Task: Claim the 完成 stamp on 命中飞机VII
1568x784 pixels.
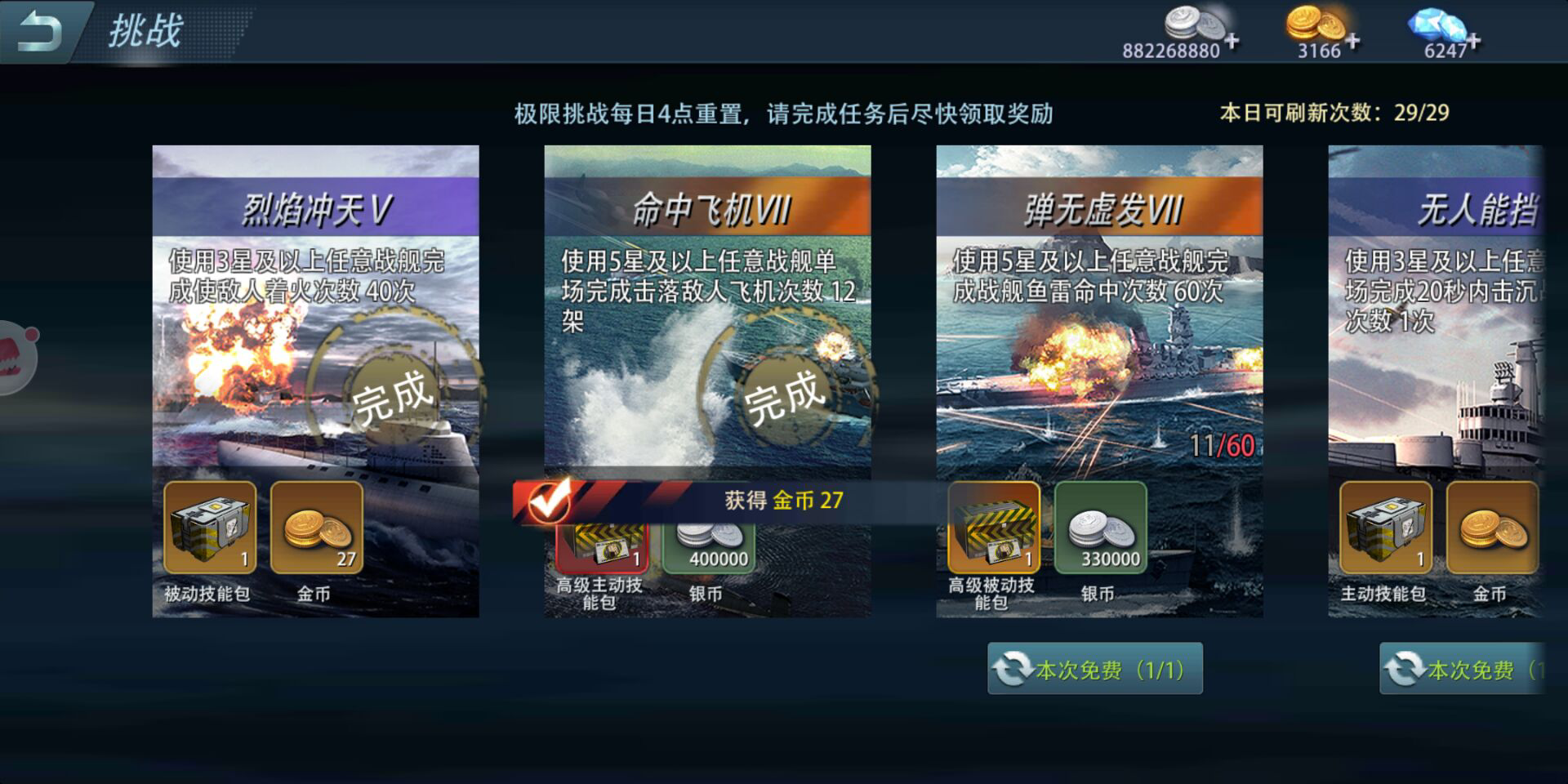Action: click(786, 396)
